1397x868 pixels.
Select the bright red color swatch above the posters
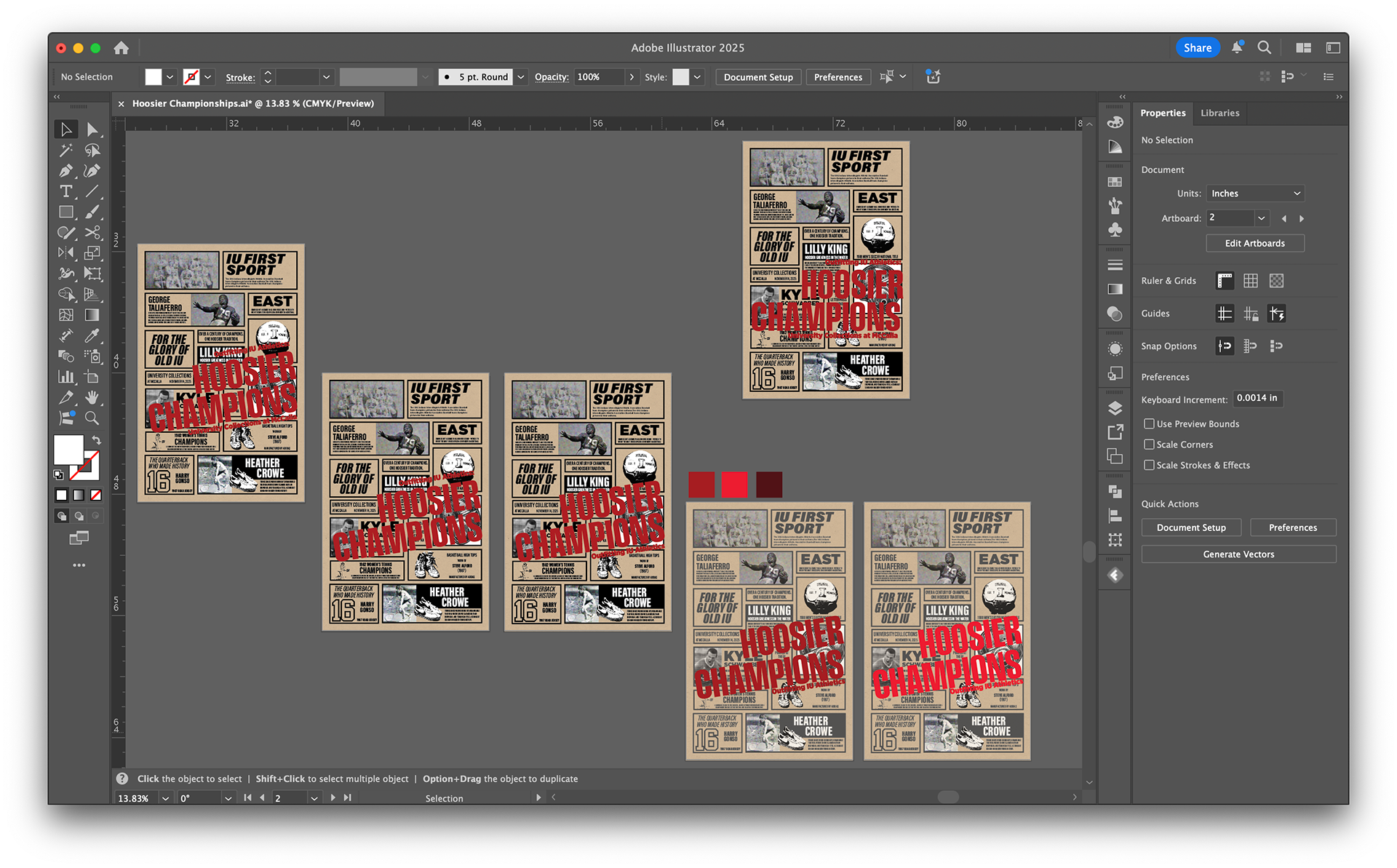point(734,483)
